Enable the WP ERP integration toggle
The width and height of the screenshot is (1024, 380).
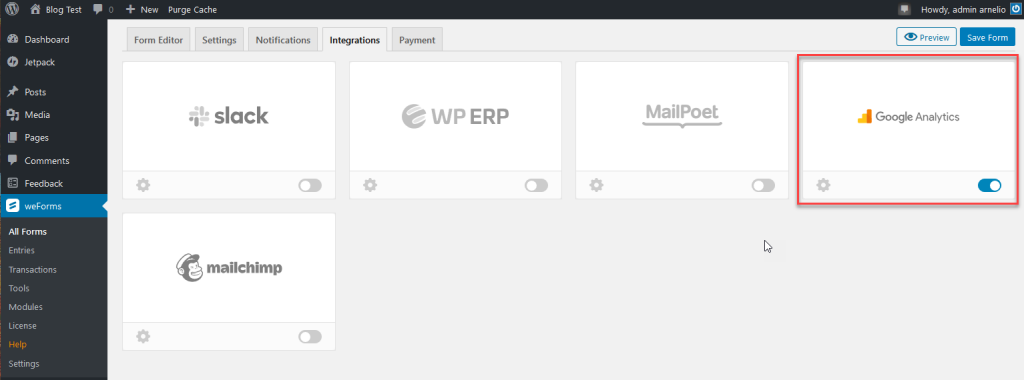click(536, 186)
